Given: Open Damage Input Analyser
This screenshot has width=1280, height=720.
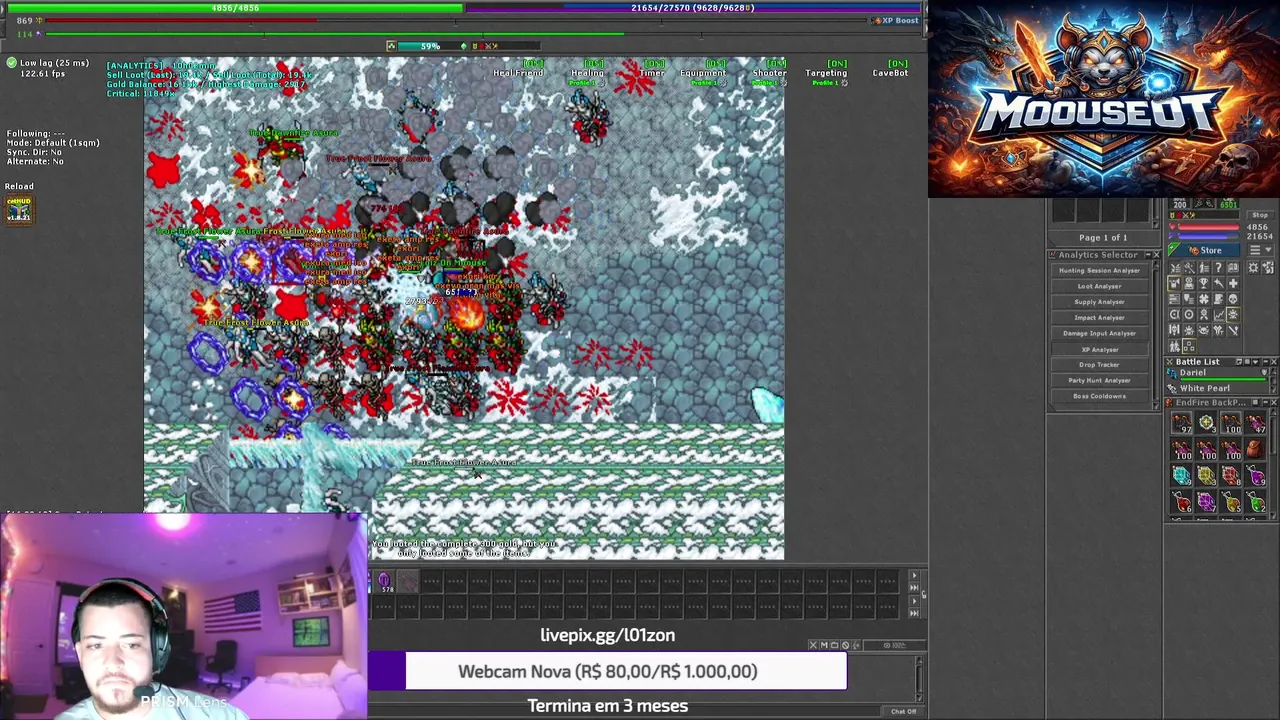Looking at the screenshot, I should [x=1099, y=333].
